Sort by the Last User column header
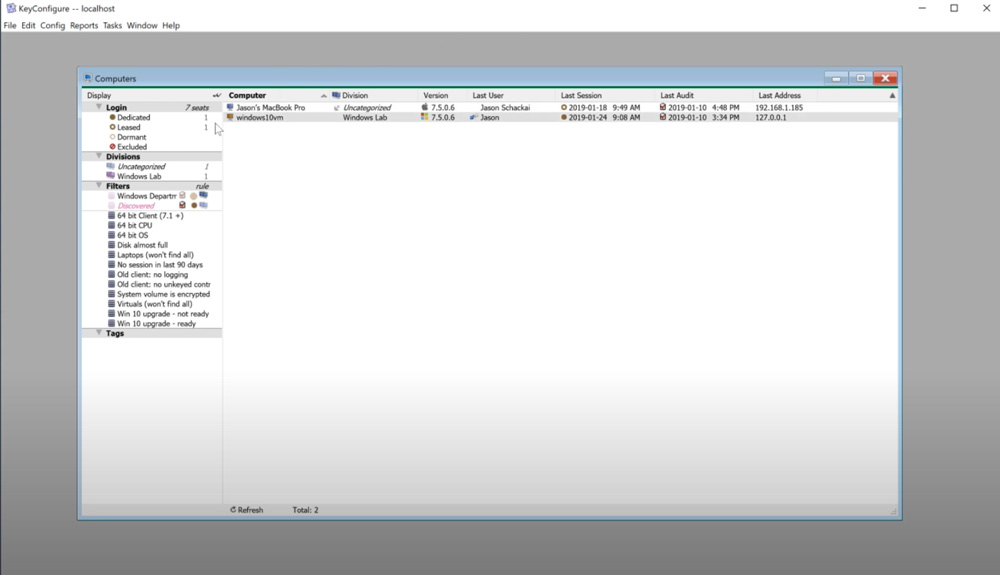1000x575 pixels. (x=488, y=95)
